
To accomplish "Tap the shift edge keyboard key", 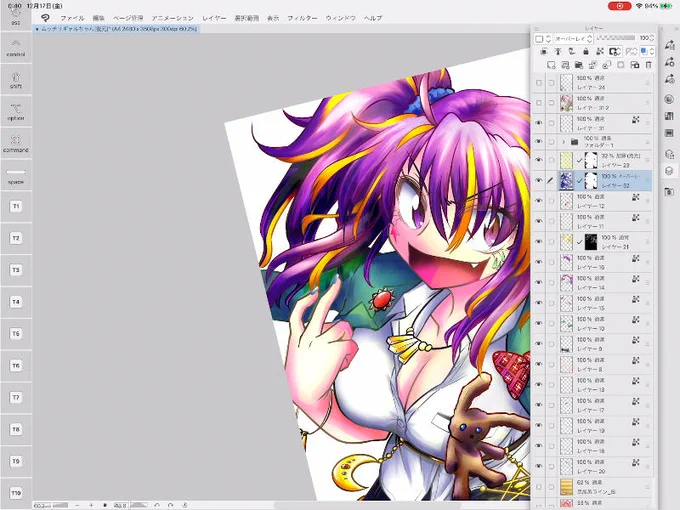I will pos(16,80).
